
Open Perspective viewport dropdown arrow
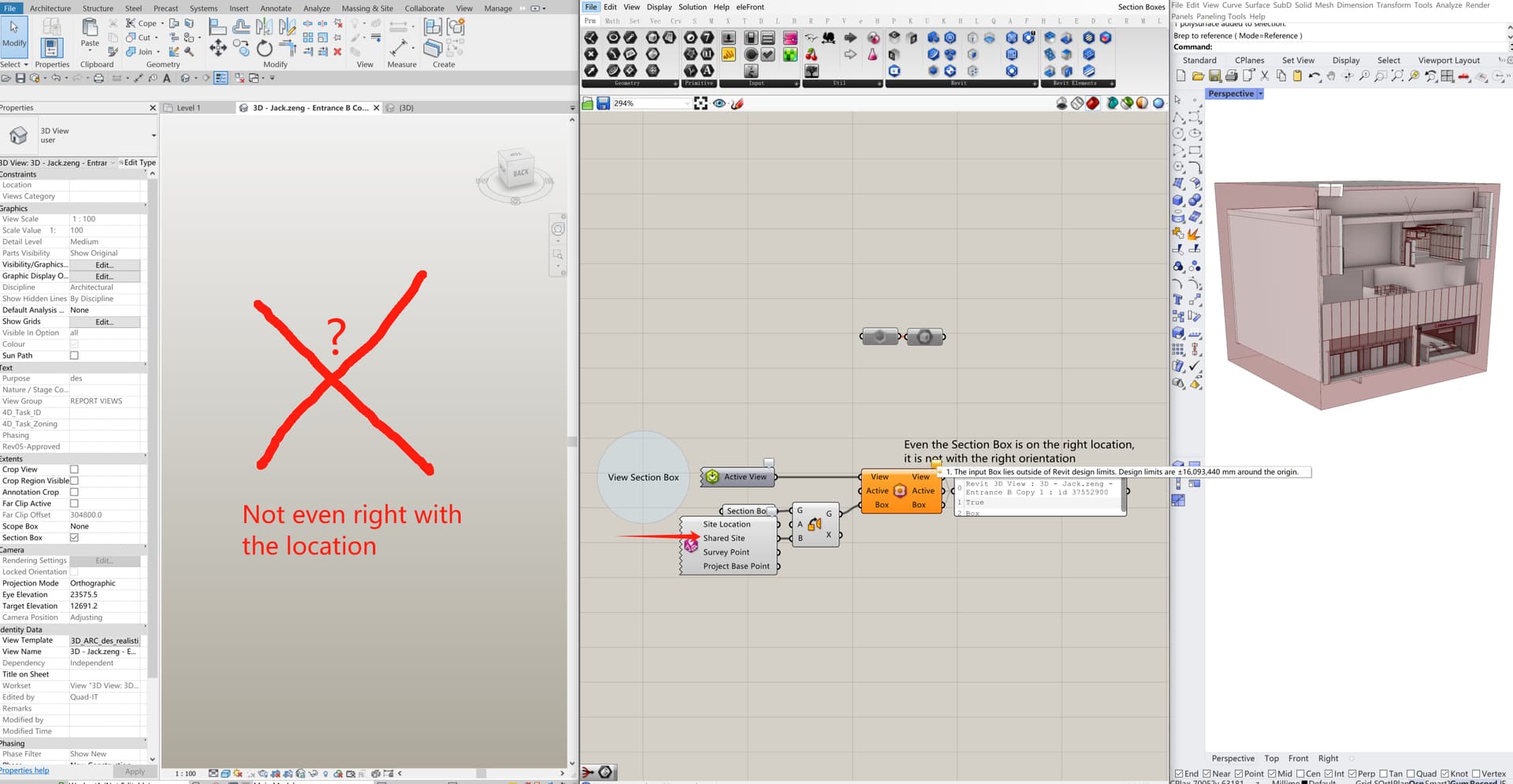coord(1260,94)
